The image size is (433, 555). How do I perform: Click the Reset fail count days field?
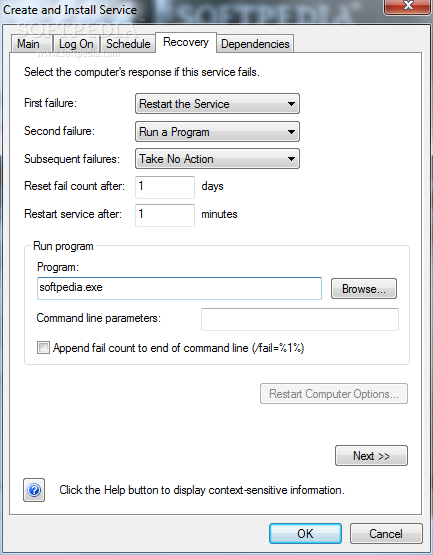(165, 187)
